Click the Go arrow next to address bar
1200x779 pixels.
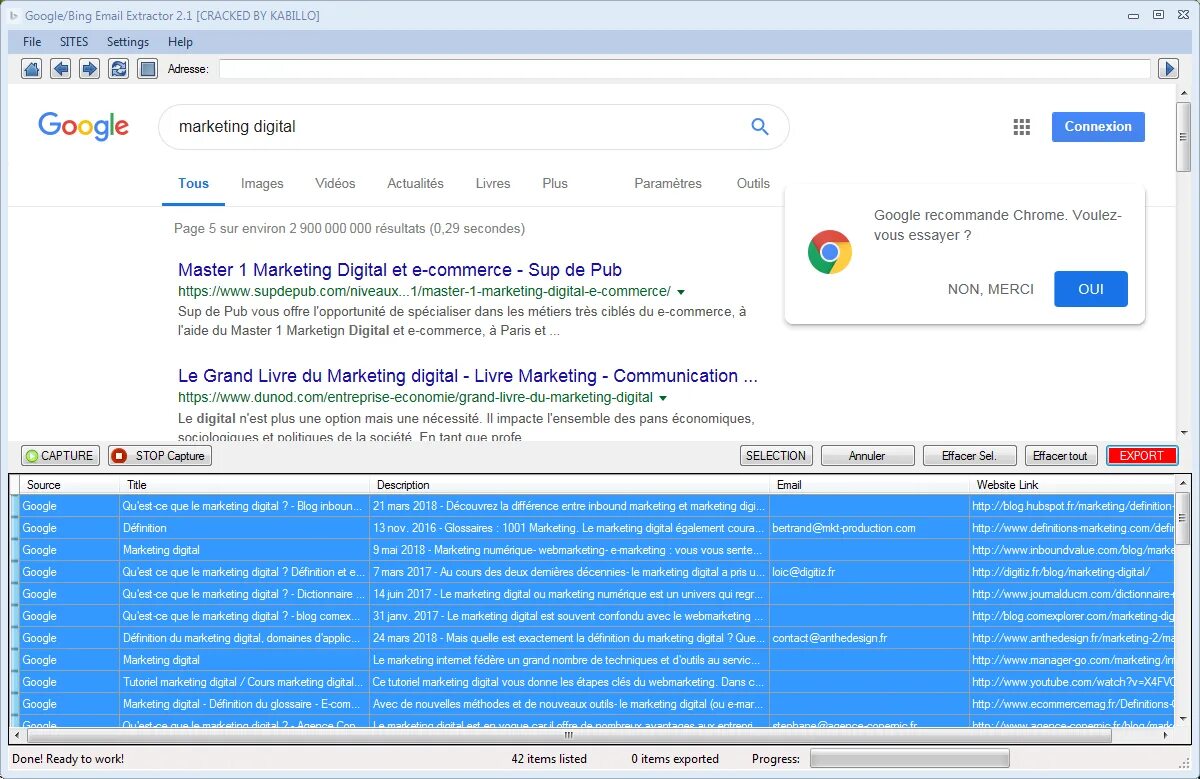(x=1168, y=69)
